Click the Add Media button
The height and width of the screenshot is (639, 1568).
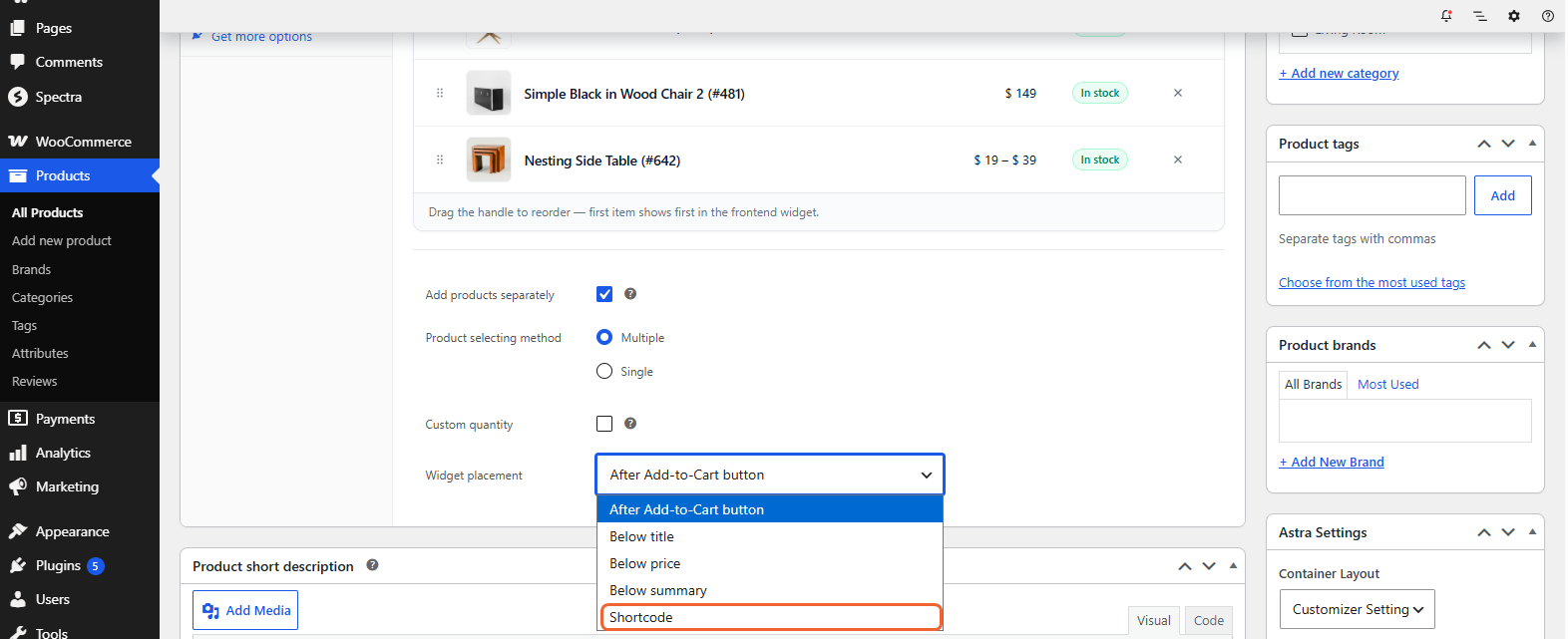245,610
